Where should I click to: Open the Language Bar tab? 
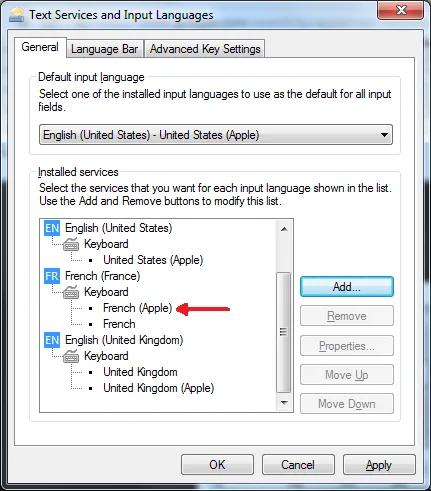[x=105, y=49]
